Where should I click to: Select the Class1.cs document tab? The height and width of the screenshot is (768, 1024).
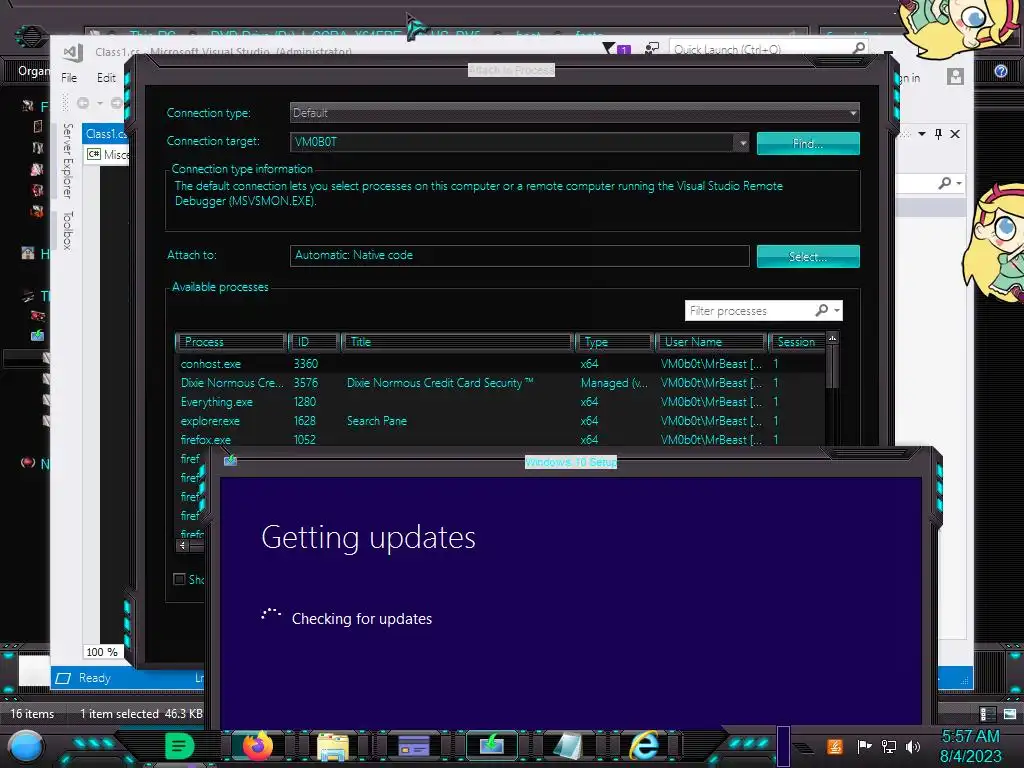tap(105, 134)
